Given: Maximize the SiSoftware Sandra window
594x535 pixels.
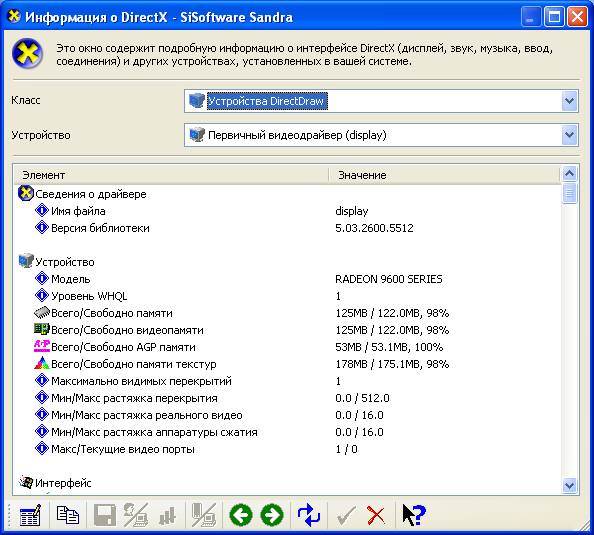Looking at the screenshot, I should pyautogui.click(x=554, y=17).
